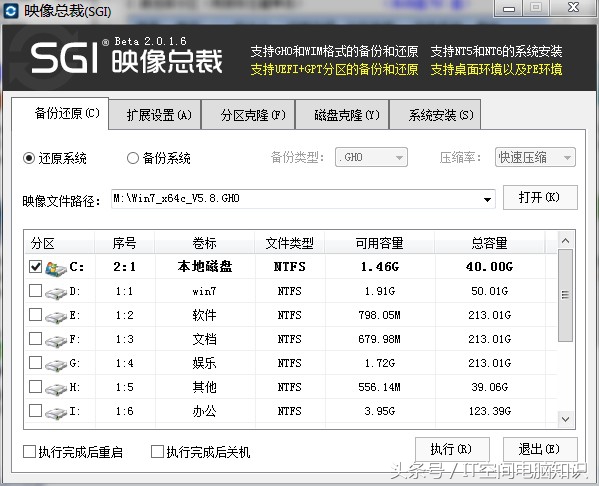Click the win7 volume label cell
Image resolution: width=599 pixels, height=486 pixels.
pyautogui.click(x=204, y=291)
